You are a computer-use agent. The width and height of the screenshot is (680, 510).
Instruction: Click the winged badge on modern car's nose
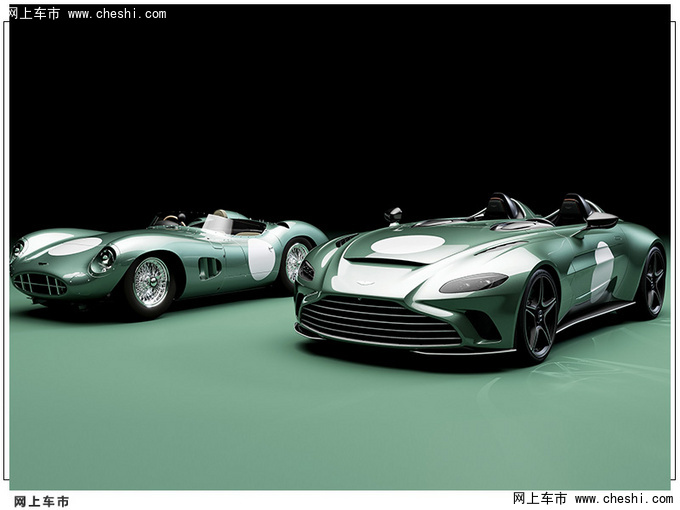pyautogui.click(x=365, y=282)
